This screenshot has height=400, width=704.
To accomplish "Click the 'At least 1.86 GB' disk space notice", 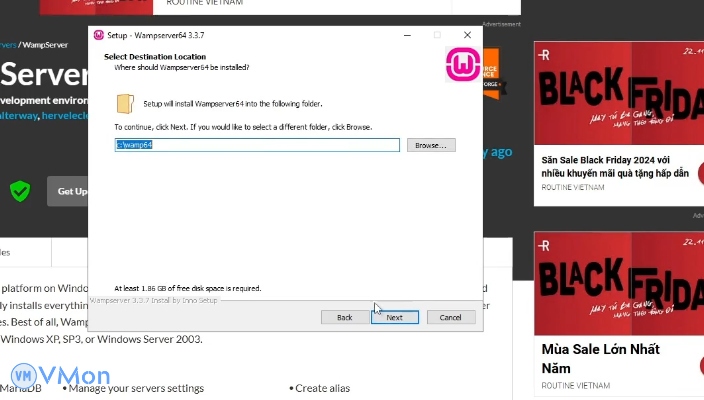I will (x=188, y=288).
